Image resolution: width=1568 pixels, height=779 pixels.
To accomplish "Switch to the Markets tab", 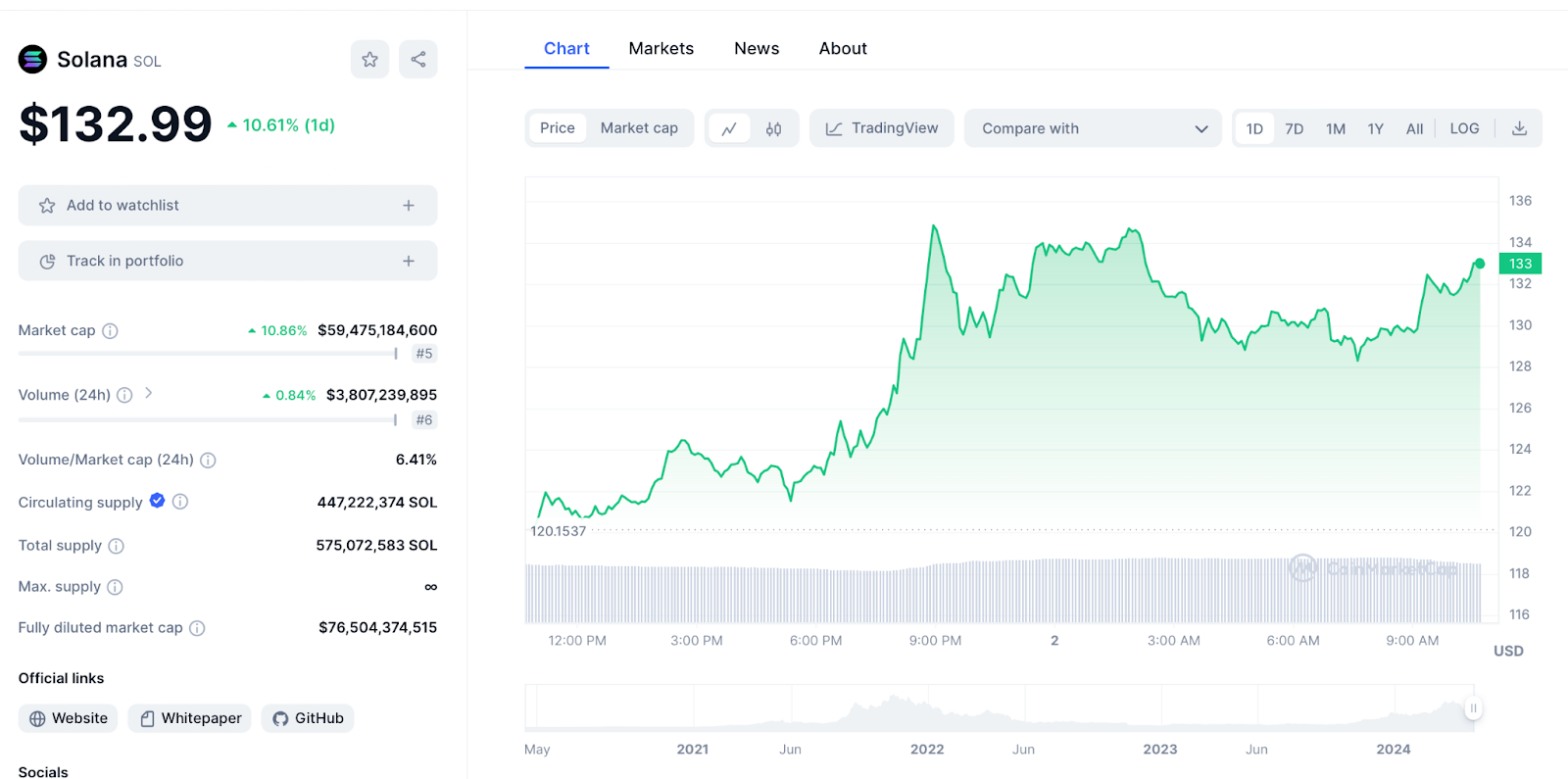I will [661, 49].
